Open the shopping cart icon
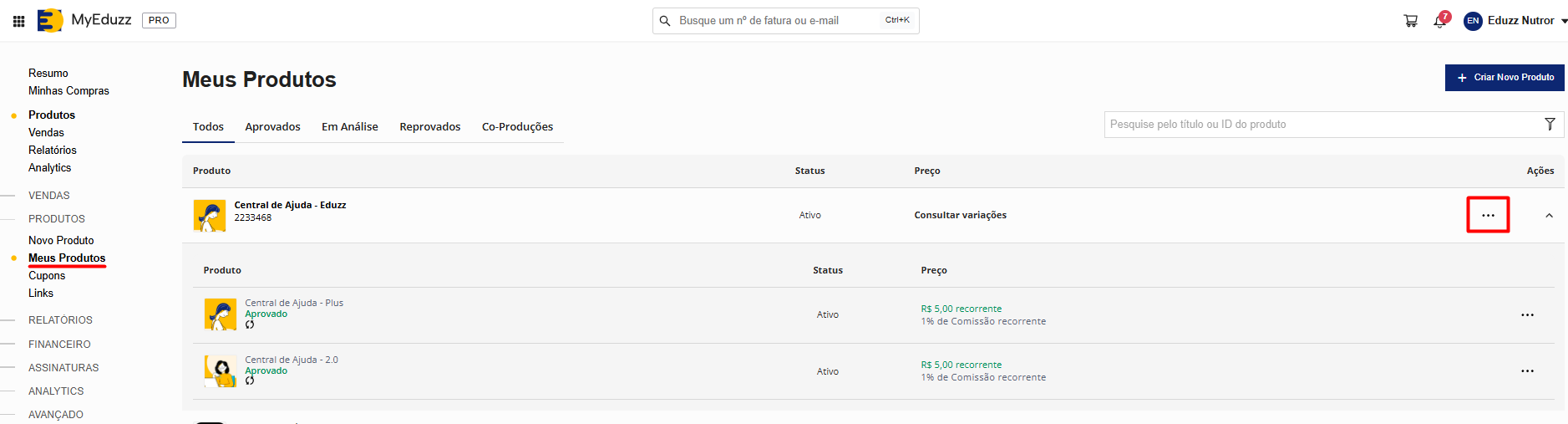 coord(1410,21)
